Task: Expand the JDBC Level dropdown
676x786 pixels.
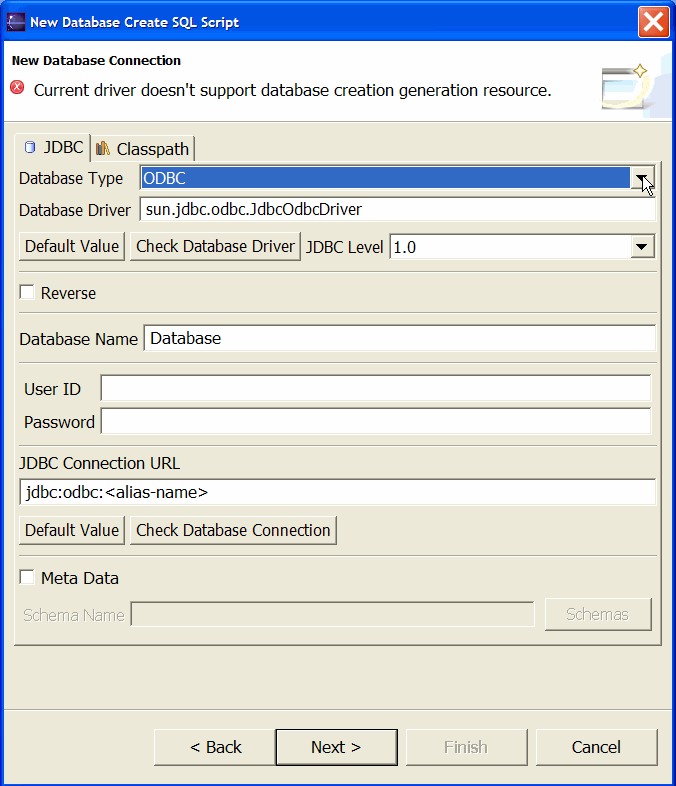Action: tap(642, 247)
